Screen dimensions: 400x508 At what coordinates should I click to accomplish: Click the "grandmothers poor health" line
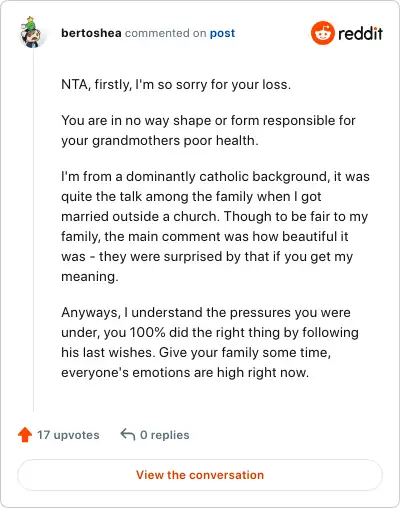click(160, 140)
